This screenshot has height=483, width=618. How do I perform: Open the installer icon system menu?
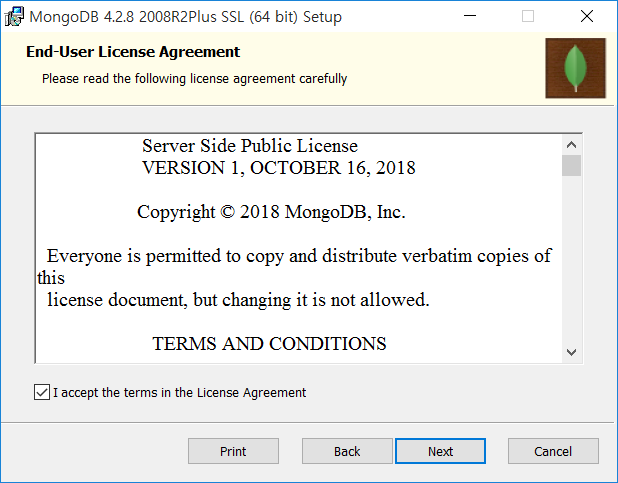click(x=14, y=17)
